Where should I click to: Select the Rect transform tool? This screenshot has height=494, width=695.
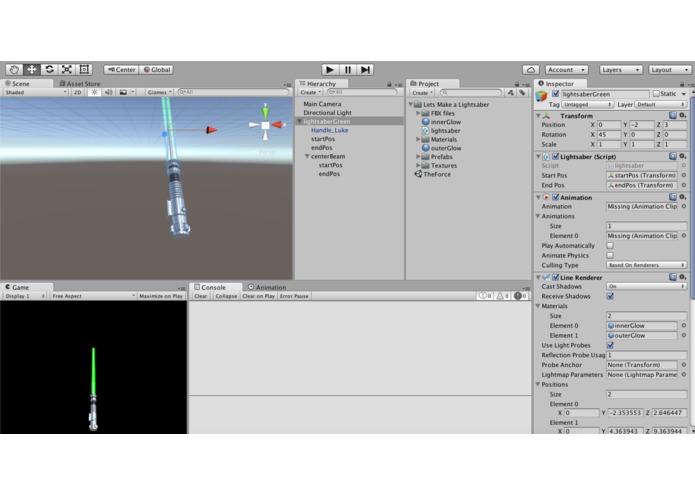(x=84, y=70)
